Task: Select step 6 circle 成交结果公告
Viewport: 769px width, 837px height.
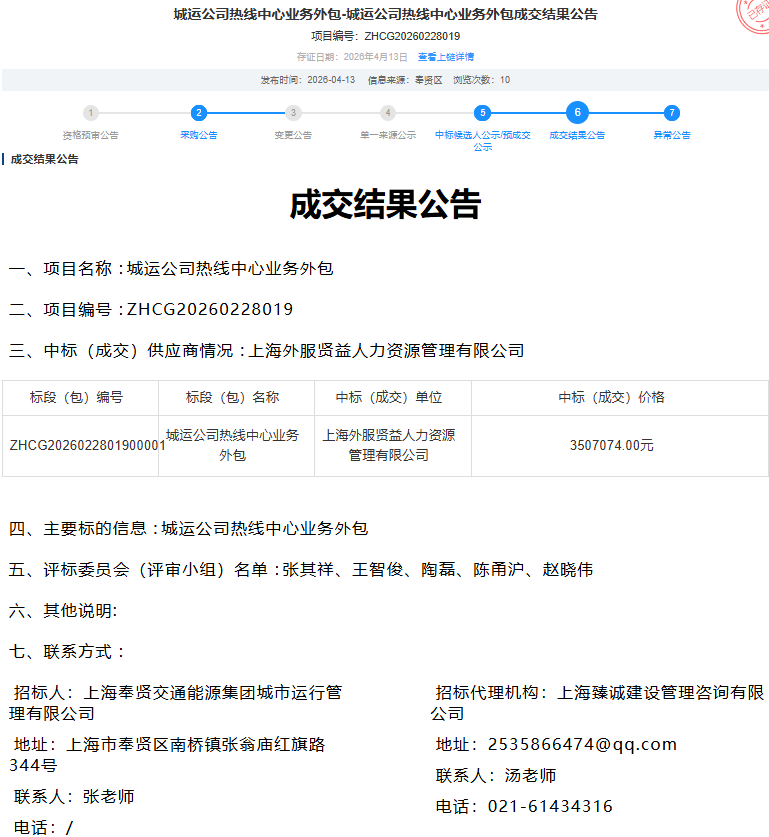Action: click(x=577, y=113)
